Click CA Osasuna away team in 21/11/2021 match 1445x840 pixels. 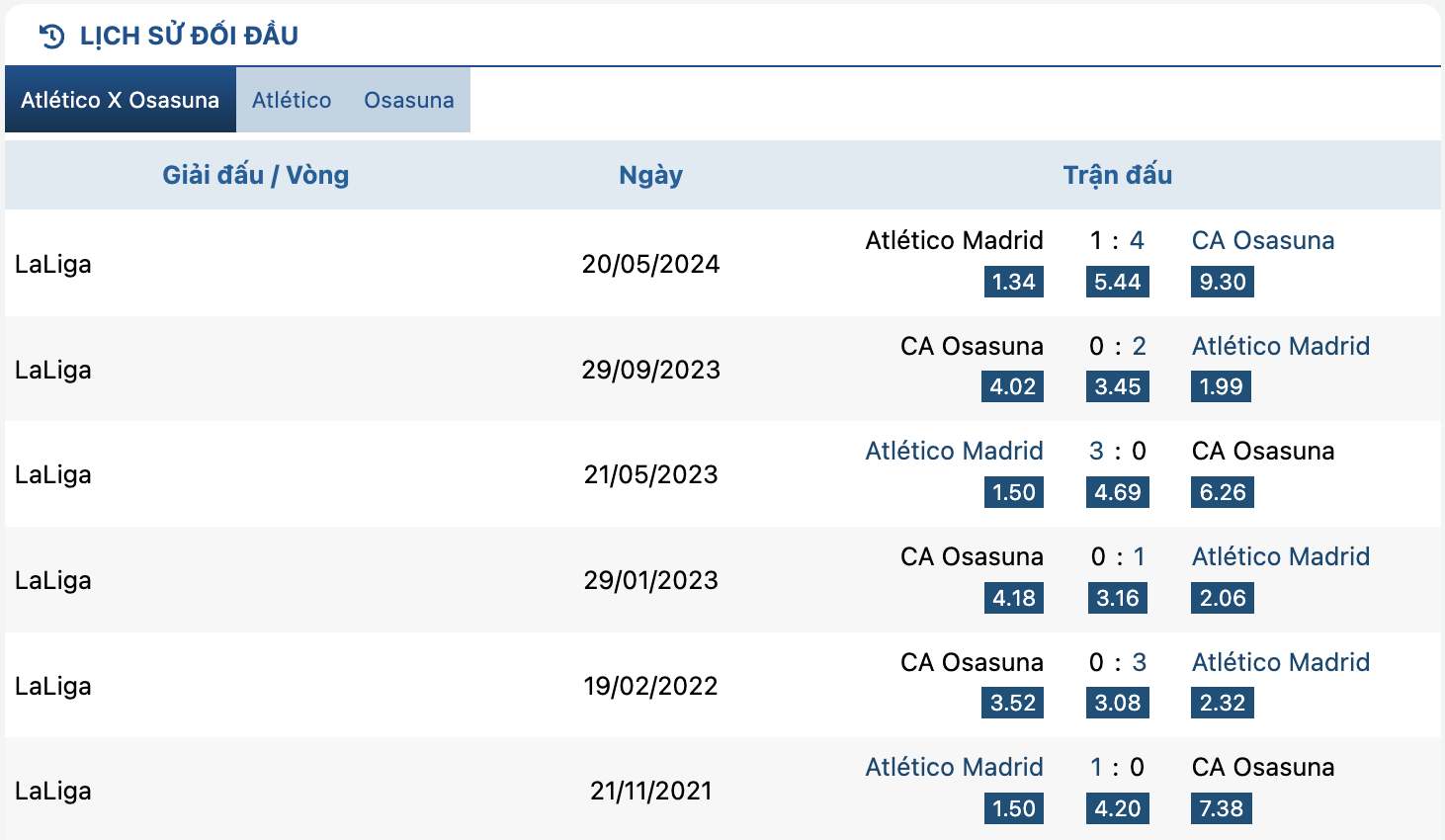point(1263,767)
